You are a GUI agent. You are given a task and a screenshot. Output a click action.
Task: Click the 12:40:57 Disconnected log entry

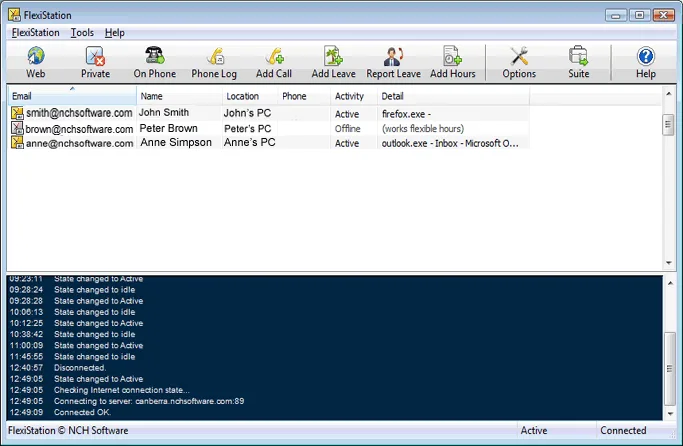click(57, 368)
